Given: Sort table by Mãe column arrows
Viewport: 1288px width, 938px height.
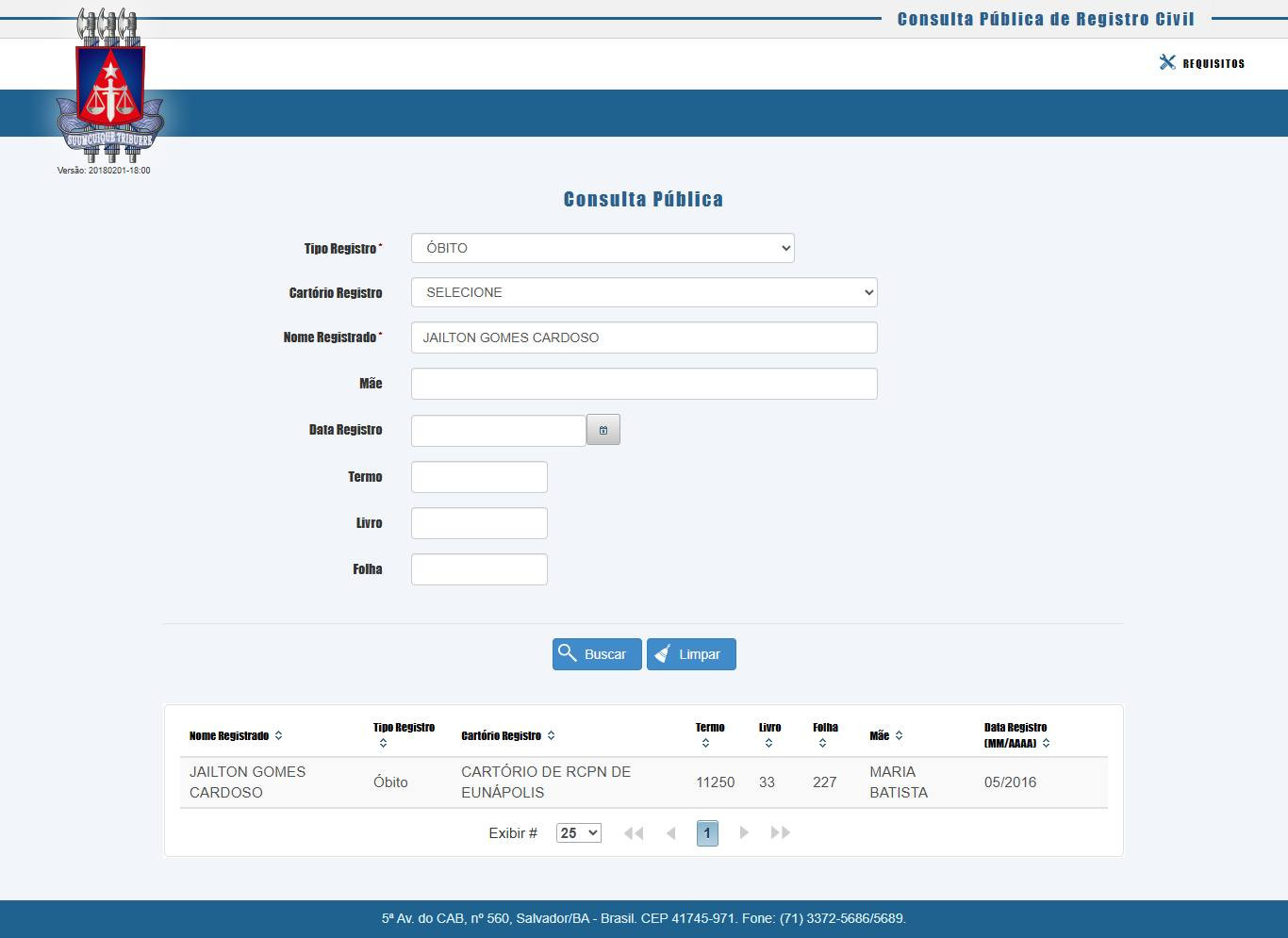Looking at the screenshot, I should click(899, 735).
